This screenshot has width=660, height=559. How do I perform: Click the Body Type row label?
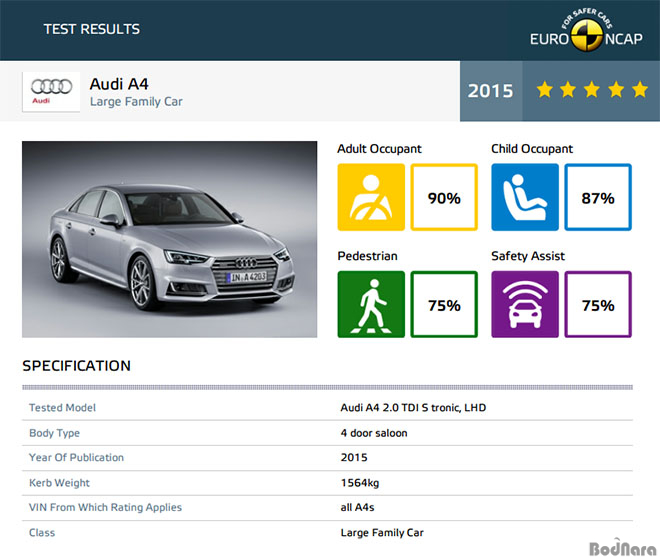click(x=54, y=433)
